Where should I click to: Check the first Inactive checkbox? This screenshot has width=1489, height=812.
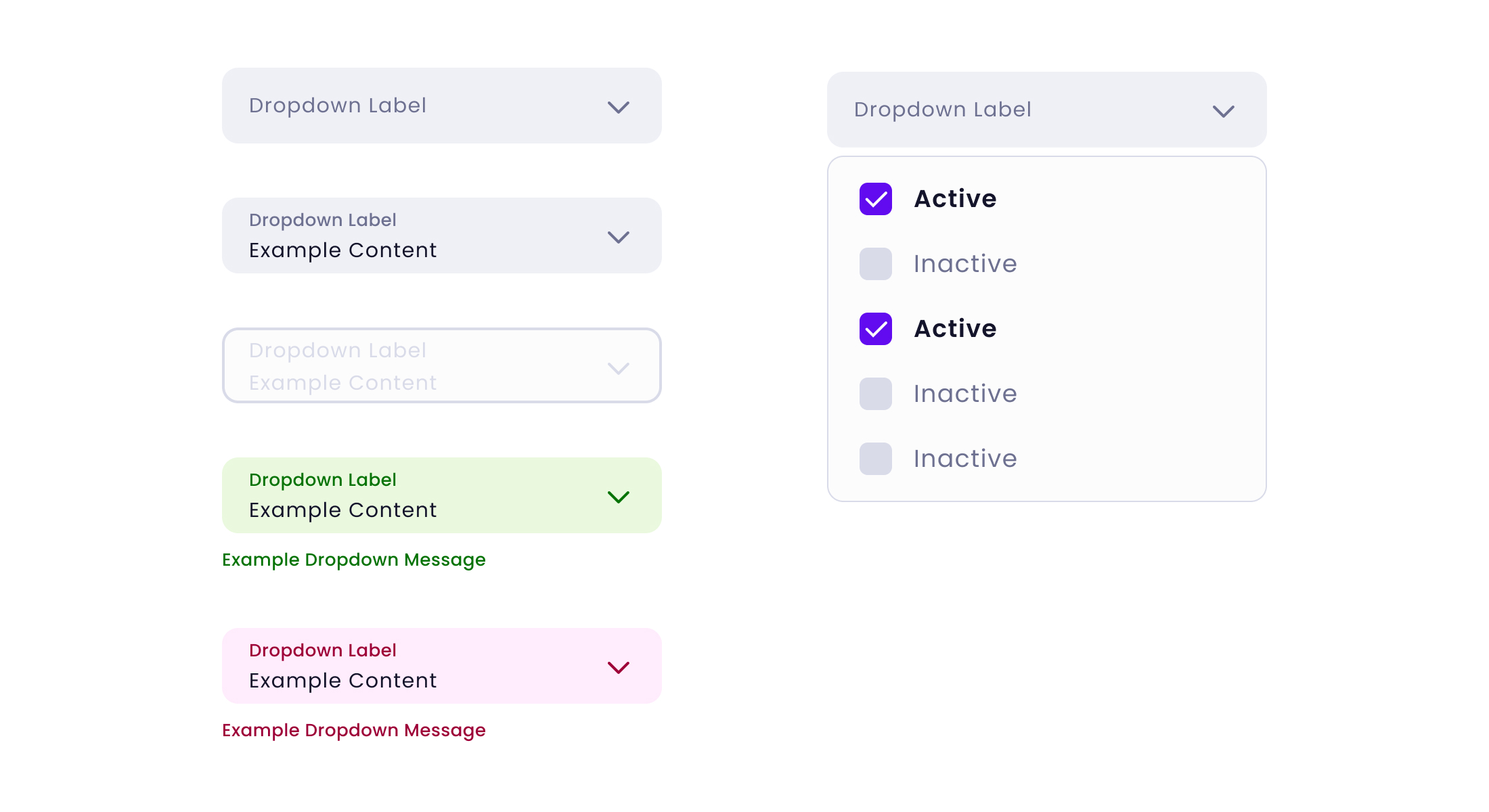click(875, 264)
